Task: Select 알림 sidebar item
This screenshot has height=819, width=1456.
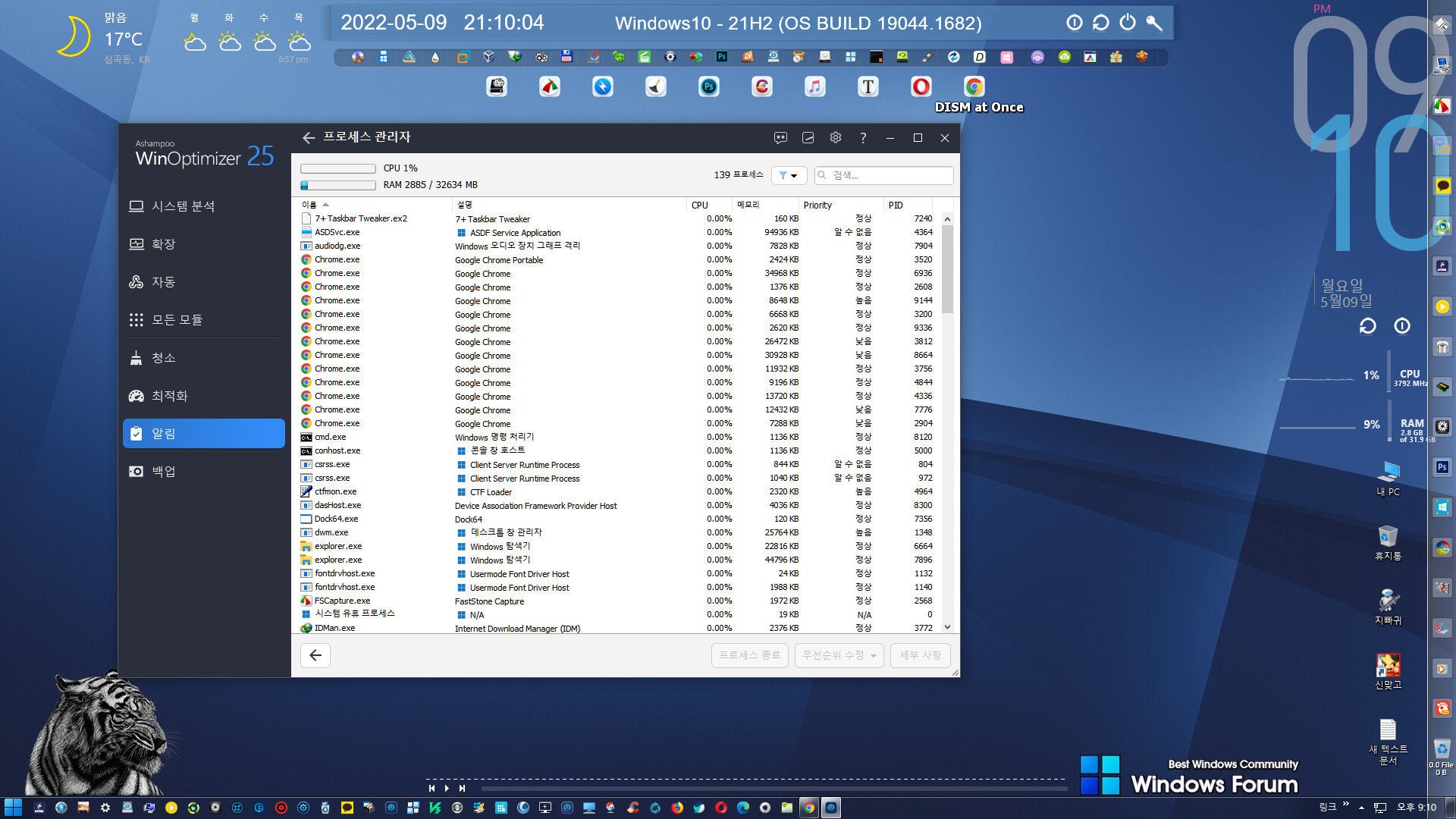Action: pos(203,434)
